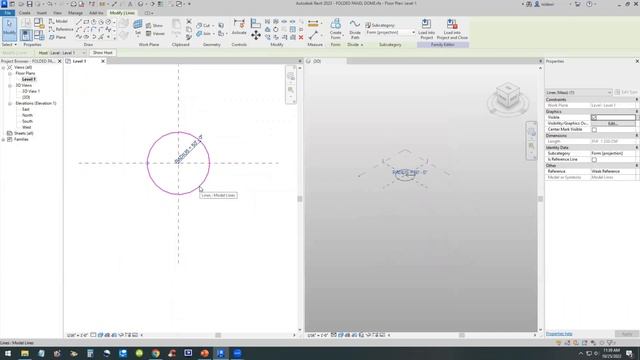Open the File tab
This screenshot has height=360, width=640.
coord(7,13)
